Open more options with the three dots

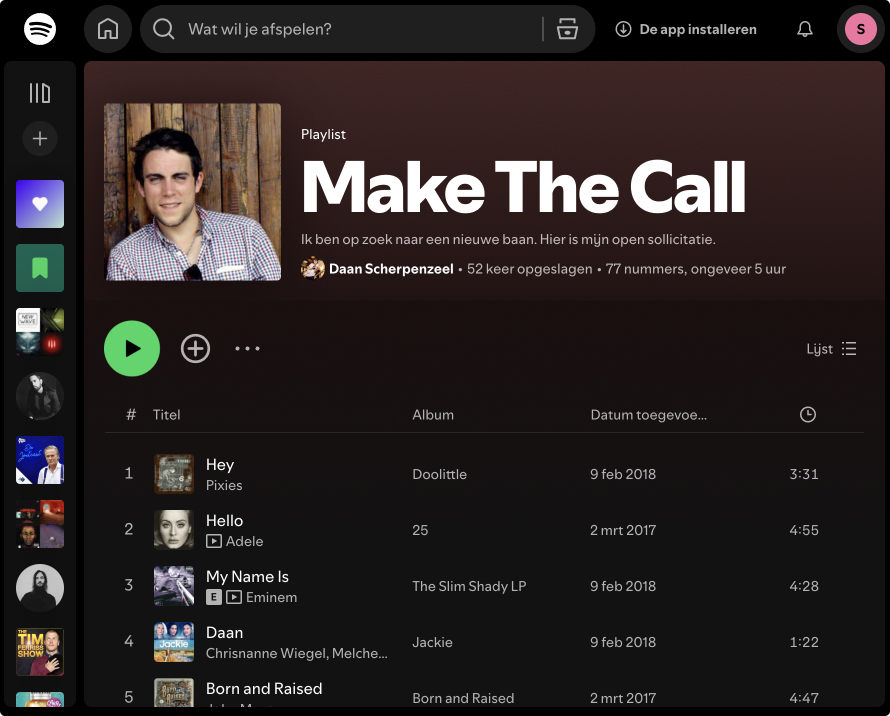pyautogui.click(x=247, y=348)
